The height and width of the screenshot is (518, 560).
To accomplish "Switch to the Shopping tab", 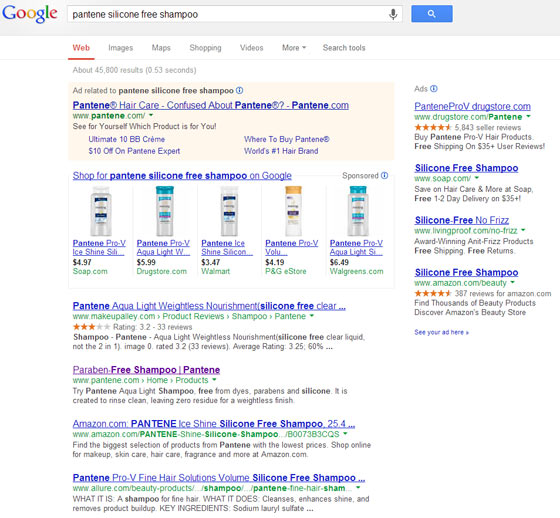I will (x=205, y=48).
